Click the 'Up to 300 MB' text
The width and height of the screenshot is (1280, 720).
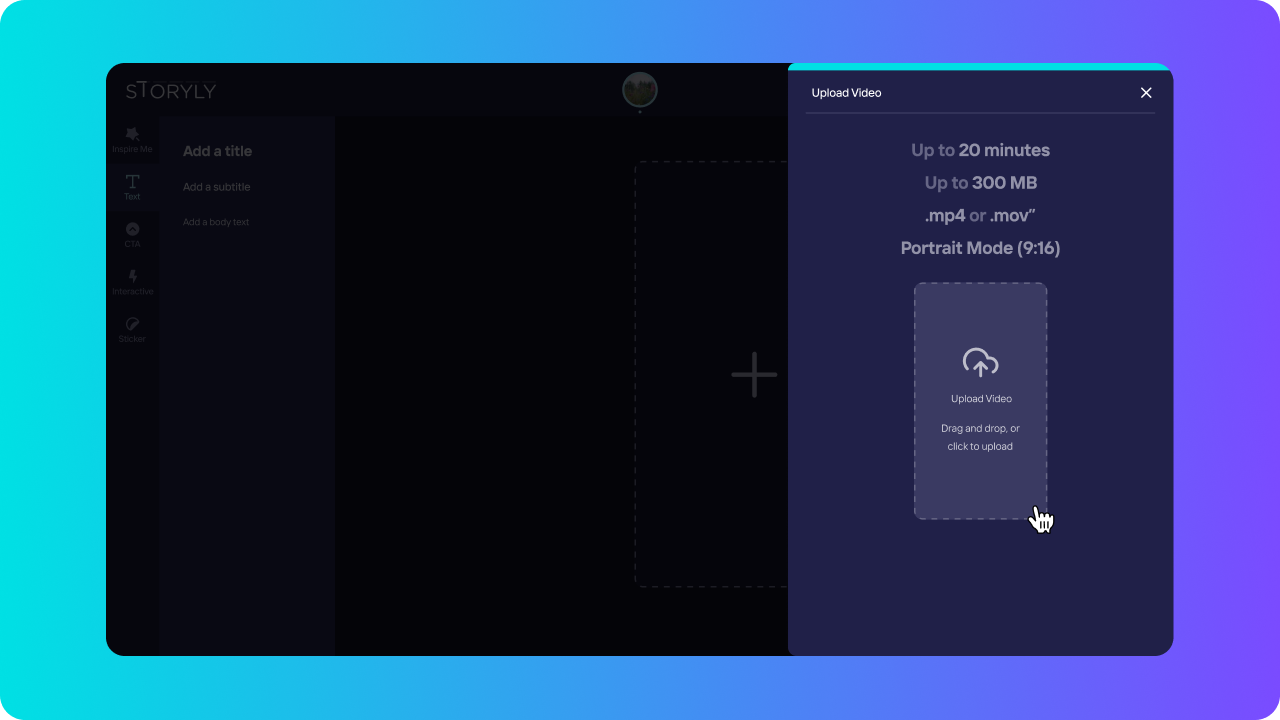point(980,183)
